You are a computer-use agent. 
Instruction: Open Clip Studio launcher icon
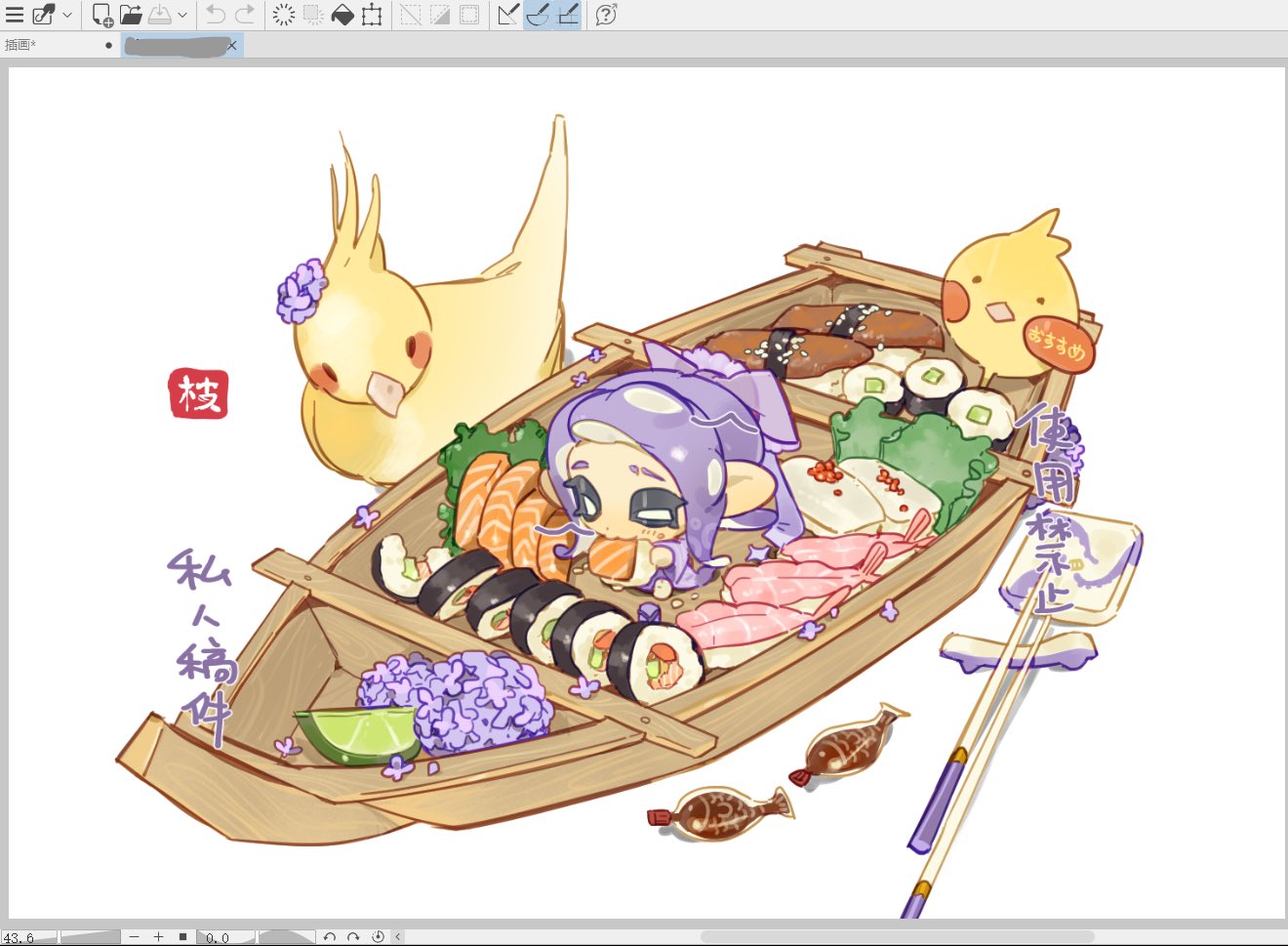(x=44, y=15)
